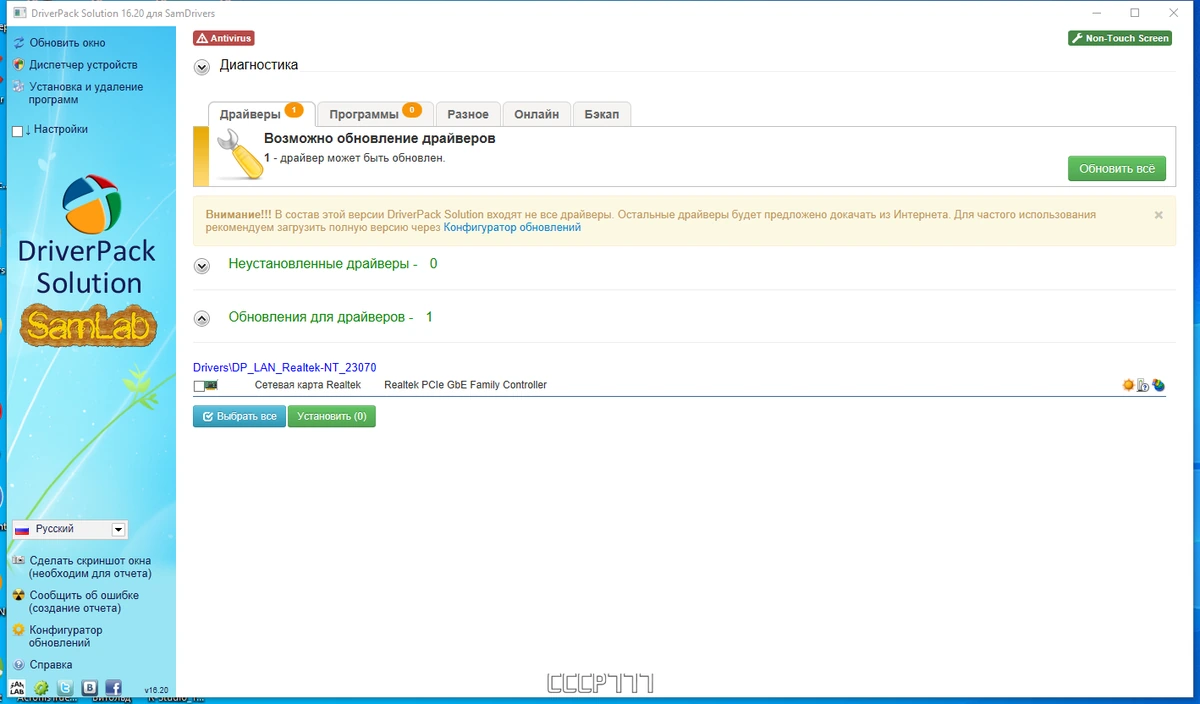Open the VK social icon
This screenshot has width=1200, height=704.
(x=89, y=688)
